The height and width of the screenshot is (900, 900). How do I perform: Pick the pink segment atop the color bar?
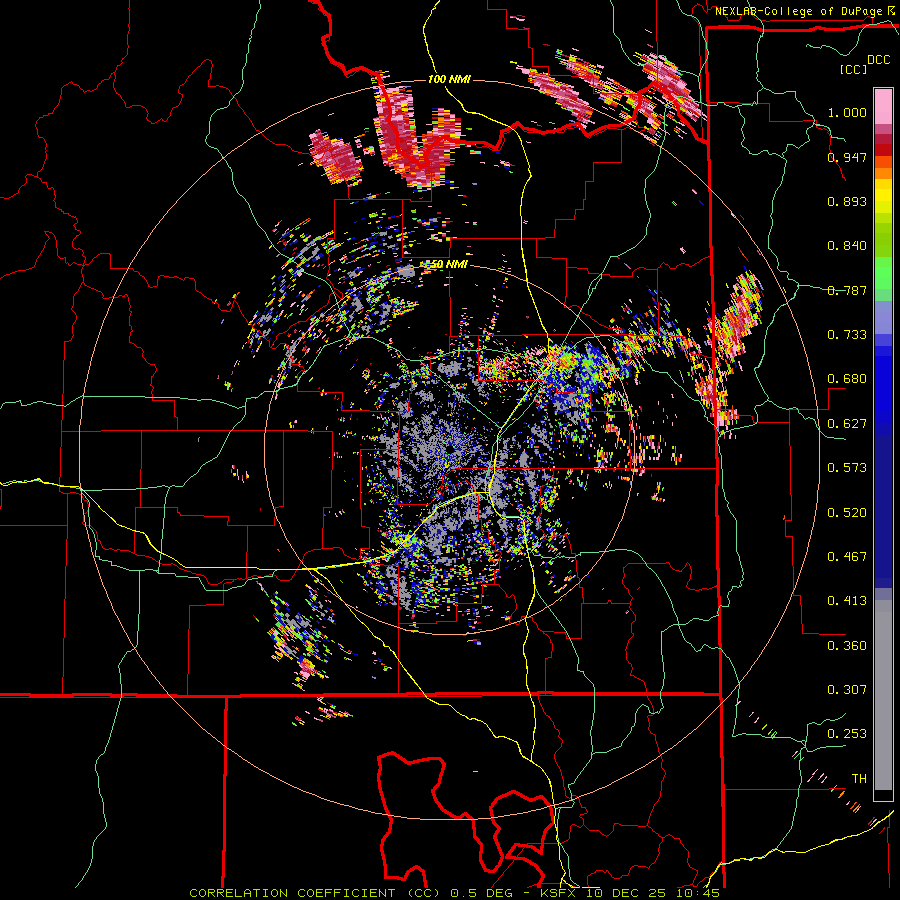click(883, 106)
